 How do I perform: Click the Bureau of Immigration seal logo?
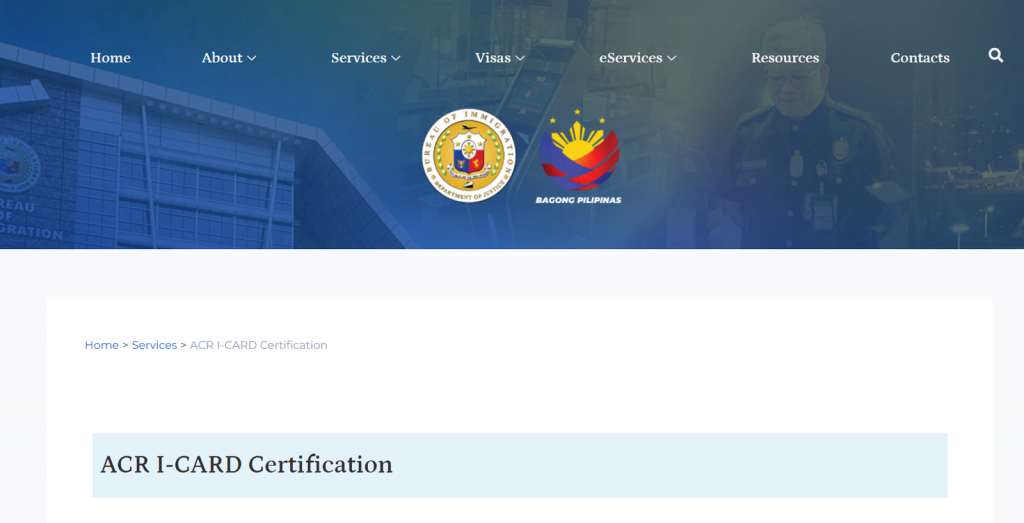tap(468, 155)
